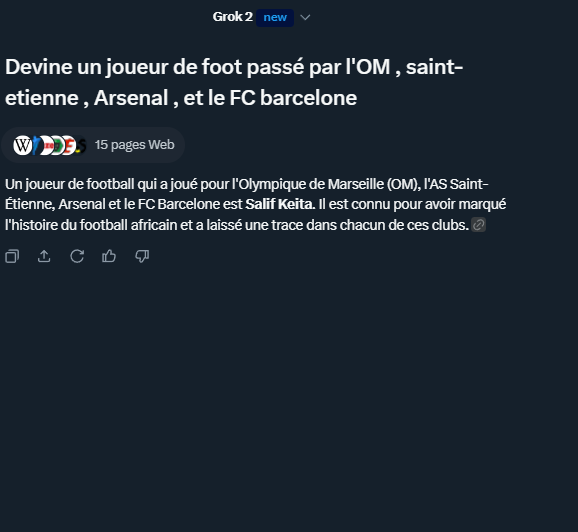Click the sources pill background
The height and width of the screenshot is (532, 578).
click(x=93, y=145)
